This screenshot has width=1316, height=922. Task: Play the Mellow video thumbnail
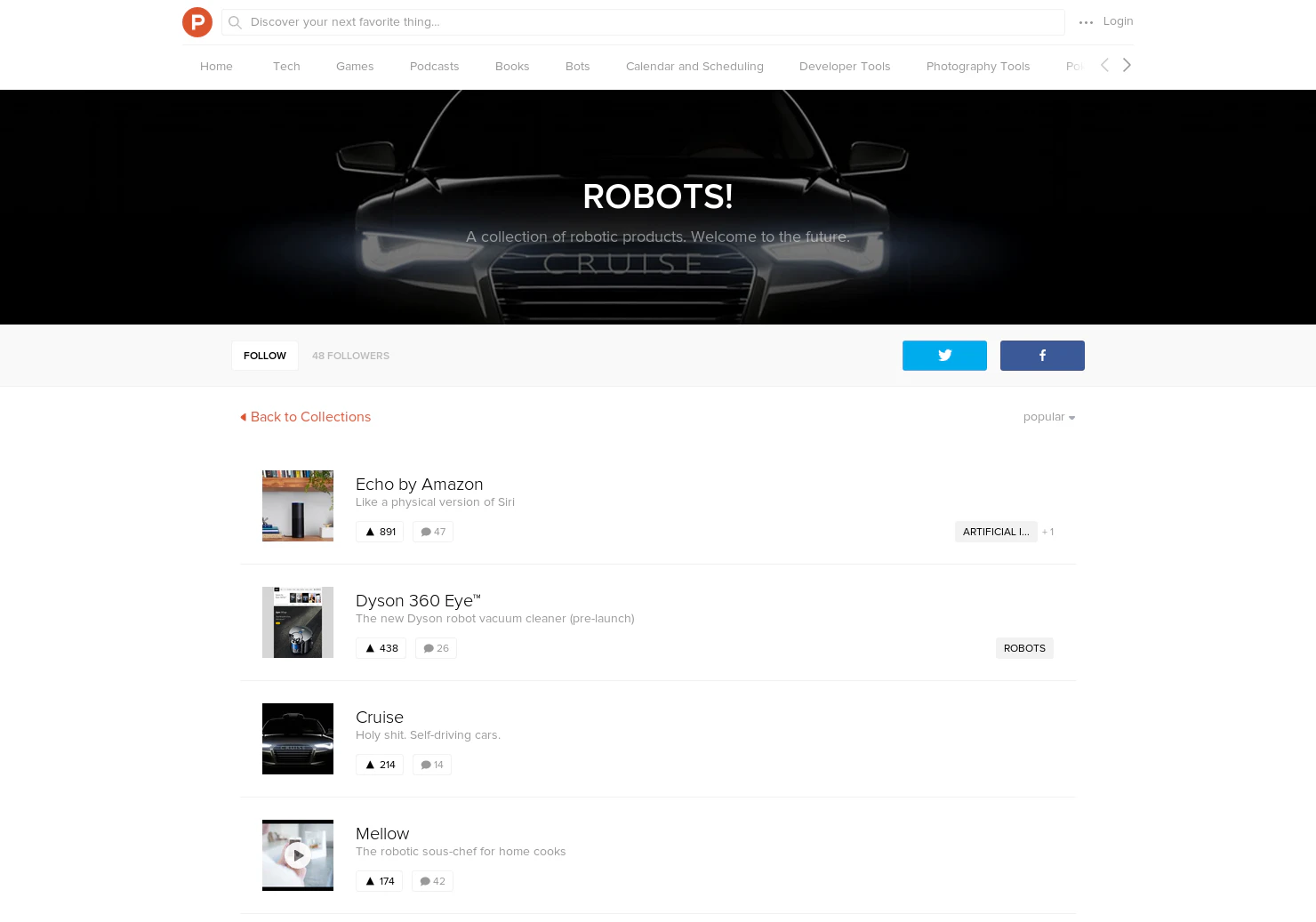298,855
